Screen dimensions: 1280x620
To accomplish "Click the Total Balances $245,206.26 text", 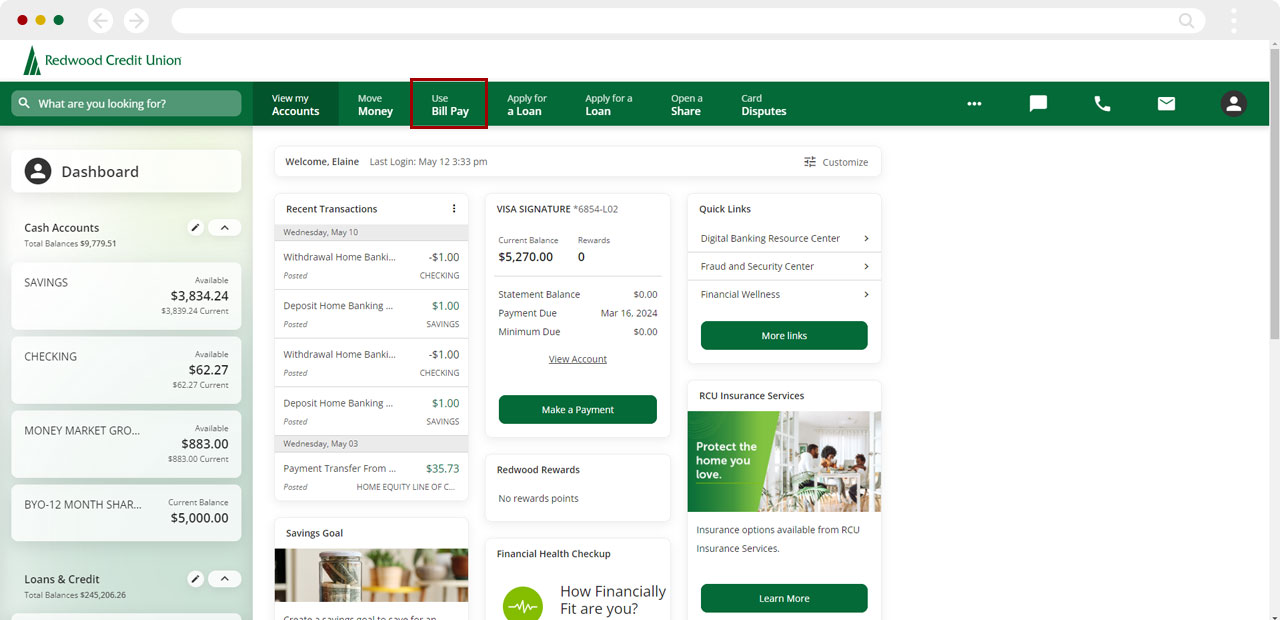I will pyautogui.click(x=75, y=595).
